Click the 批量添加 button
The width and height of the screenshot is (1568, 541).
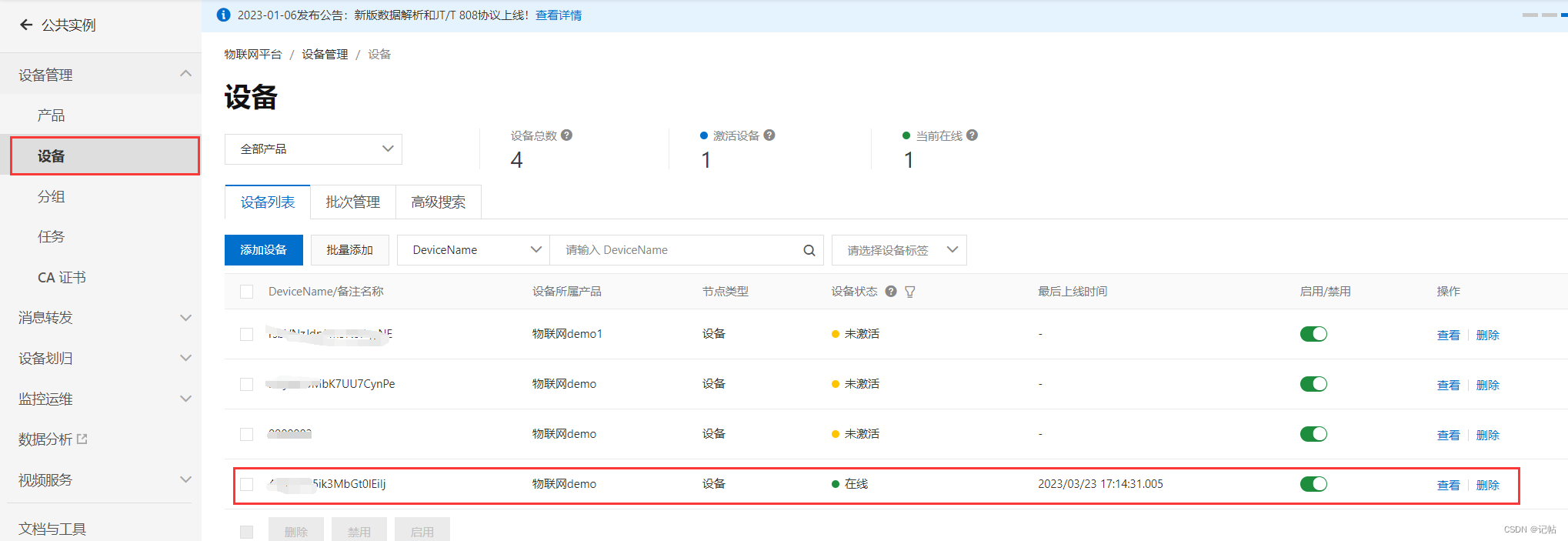[x=349, y=250]
